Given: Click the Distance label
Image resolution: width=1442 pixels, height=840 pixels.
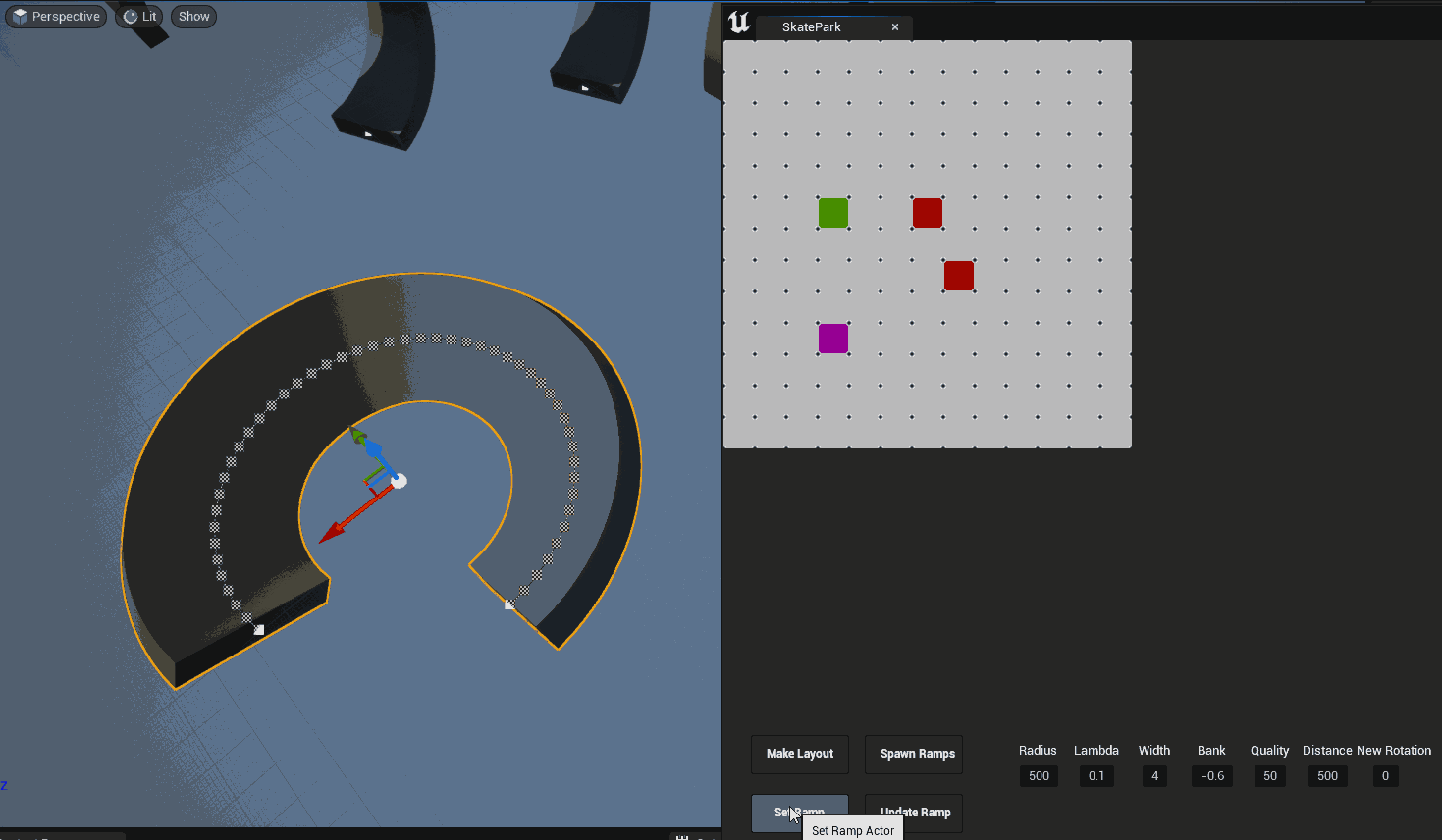Looking at the screenshot, I should tap(1327, 751).
